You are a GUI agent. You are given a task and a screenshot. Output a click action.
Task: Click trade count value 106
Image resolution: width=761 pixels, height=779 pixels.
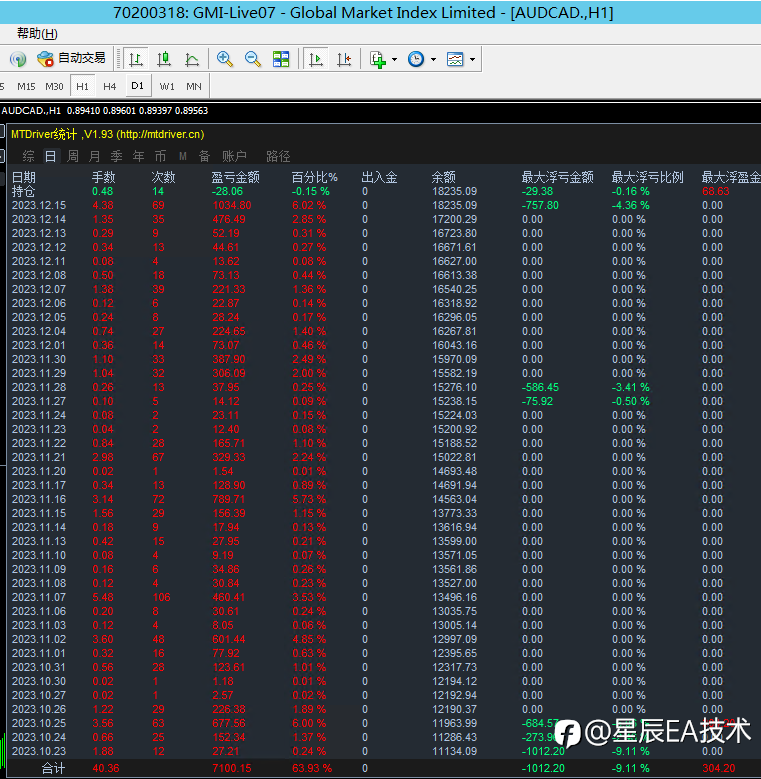tap(161, 597)
